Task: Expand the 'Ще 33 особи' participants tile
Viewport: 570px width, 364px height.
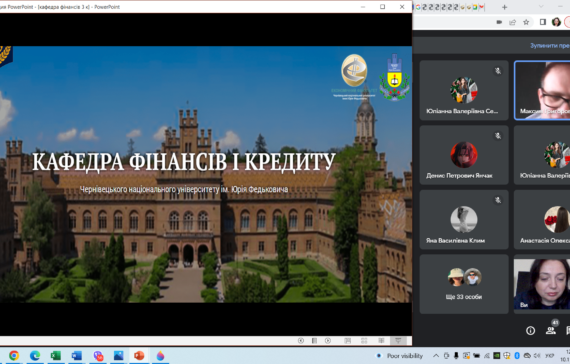Action: [464, 284]
